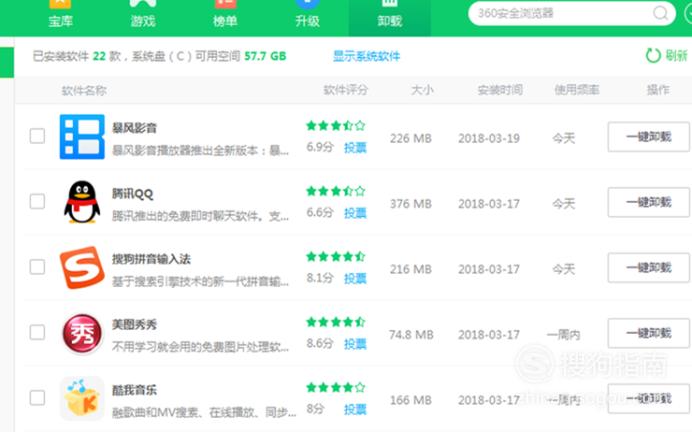Click 投票 link for 搜狗拼音输入法
692x432 pixels.
pos(355,278)
